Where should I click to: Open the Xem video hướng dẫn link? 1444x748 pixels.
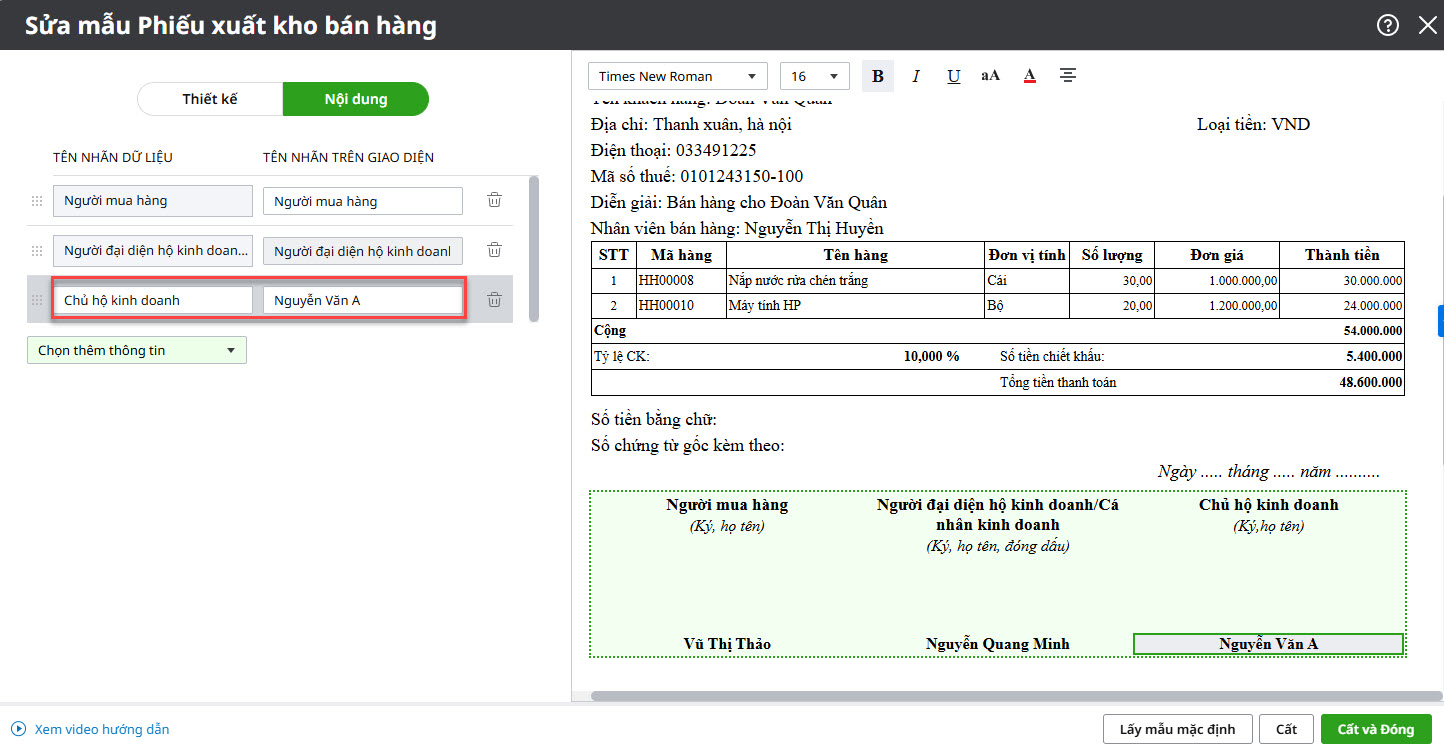(x=101, y=729)
